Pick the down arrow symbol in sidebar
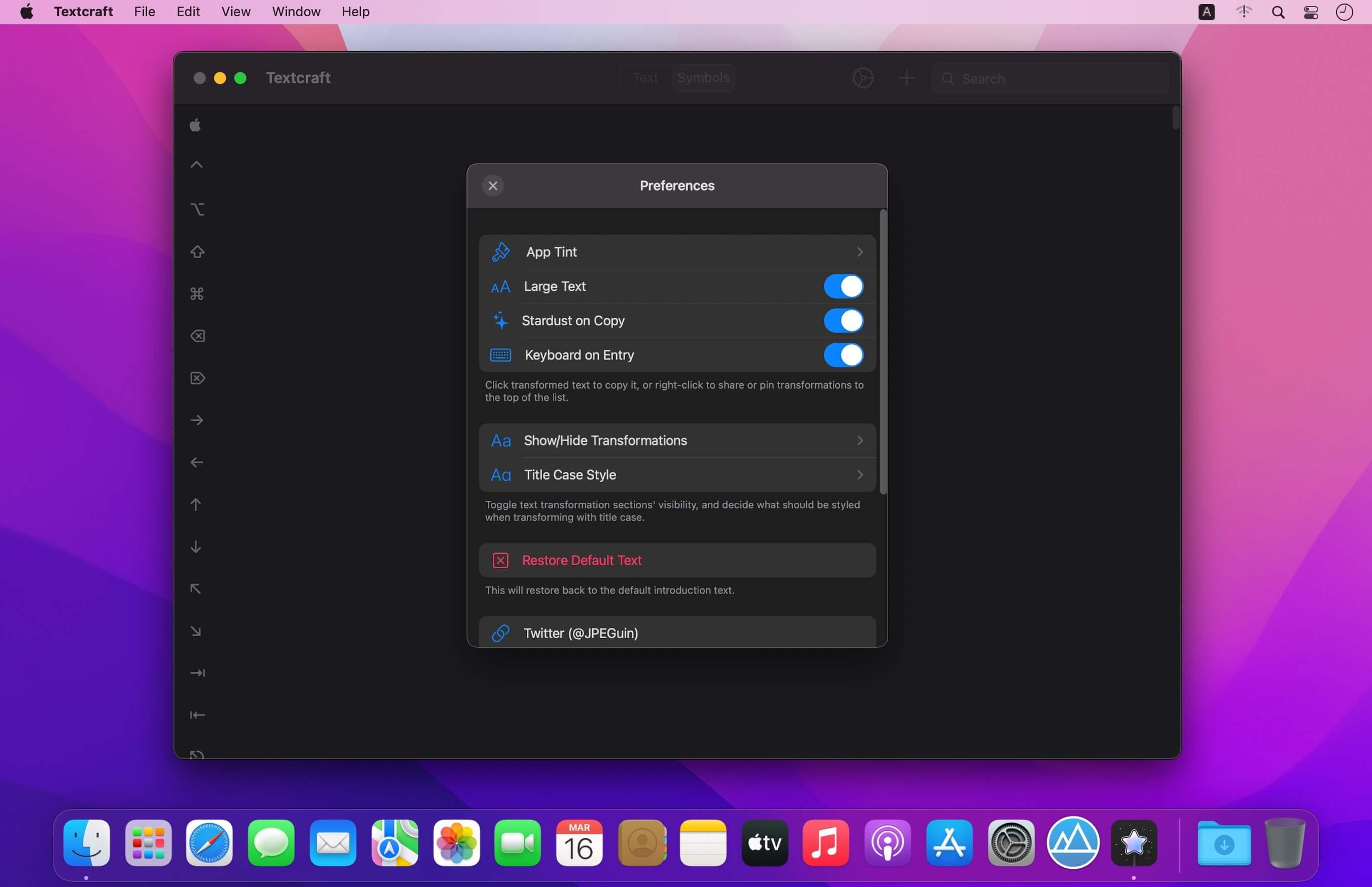The image size is (1372, 887). [196, 546]
